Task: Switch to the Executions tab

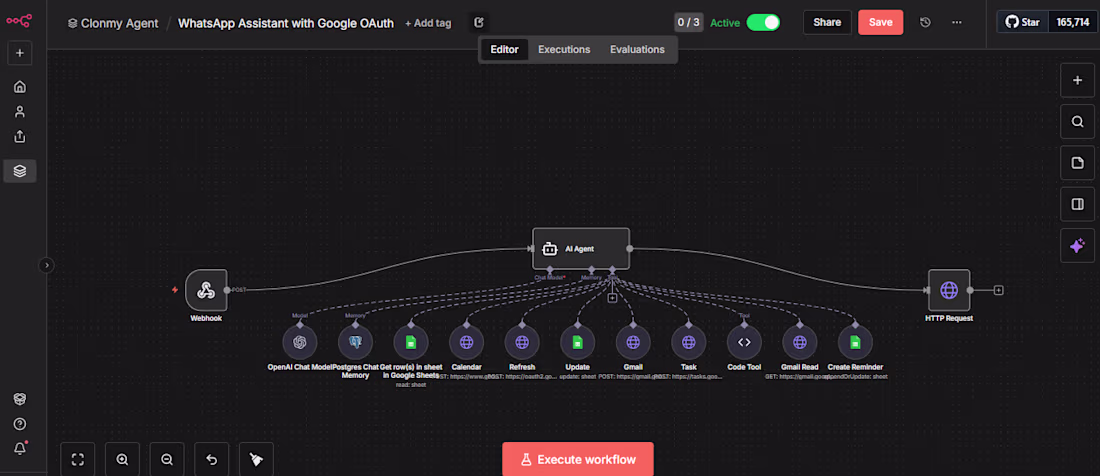Action: [x=564, y=50]
